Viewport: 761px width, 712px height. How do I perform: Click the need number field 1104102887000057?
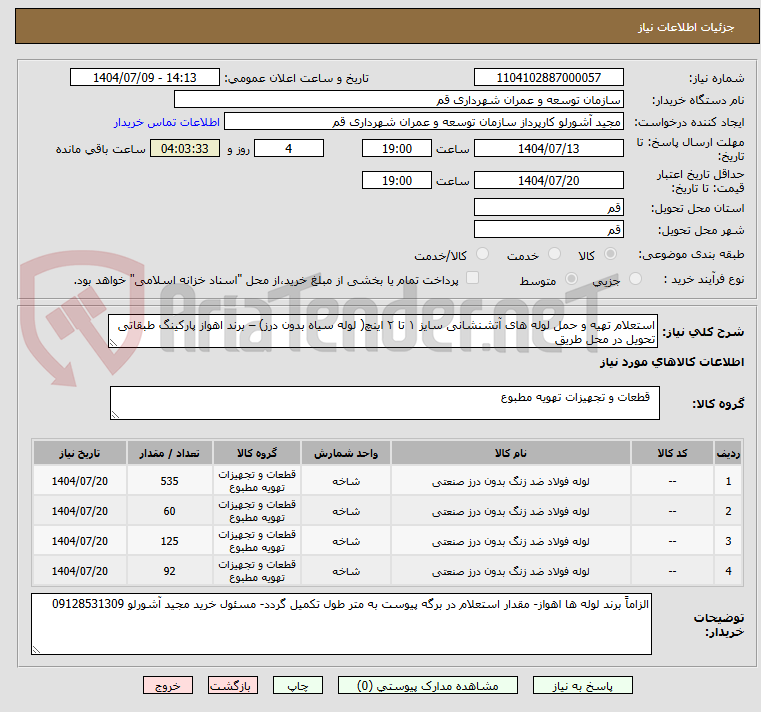tap(548, 78)
